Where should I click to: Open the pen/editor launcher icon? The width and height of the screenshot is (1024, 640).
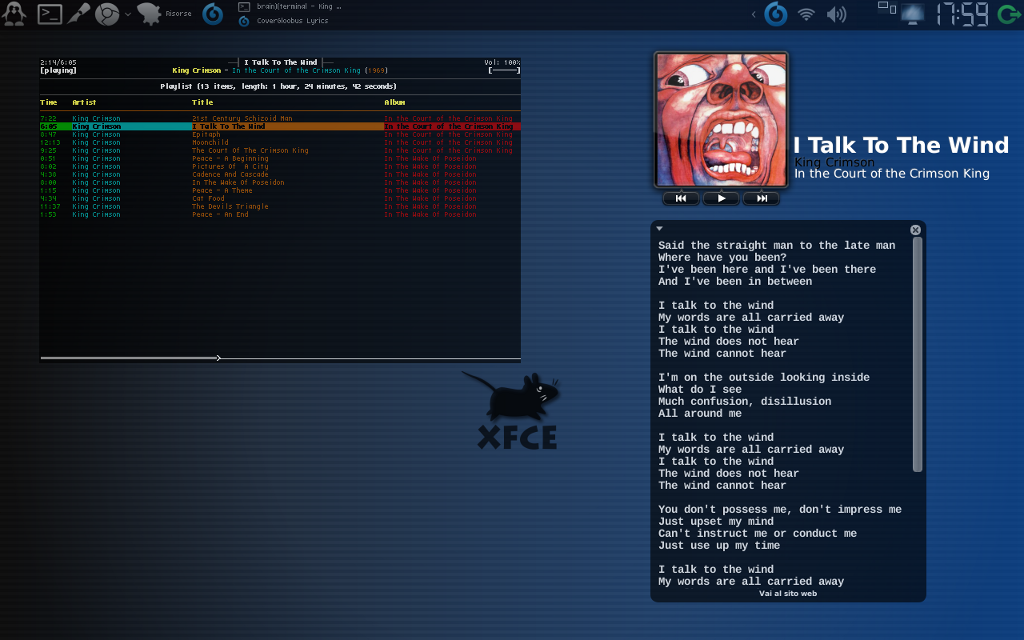click(79, 14)
